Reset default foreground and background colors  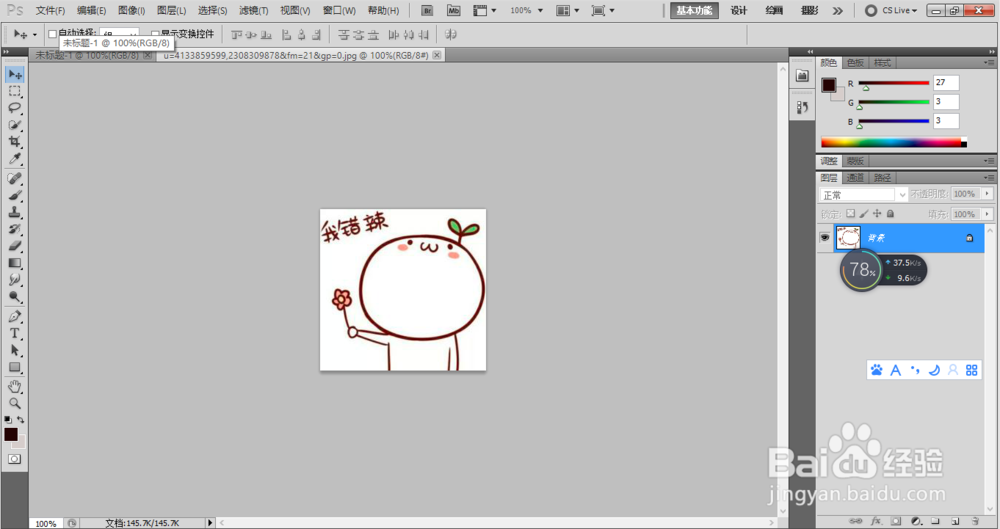coord(8,420)
